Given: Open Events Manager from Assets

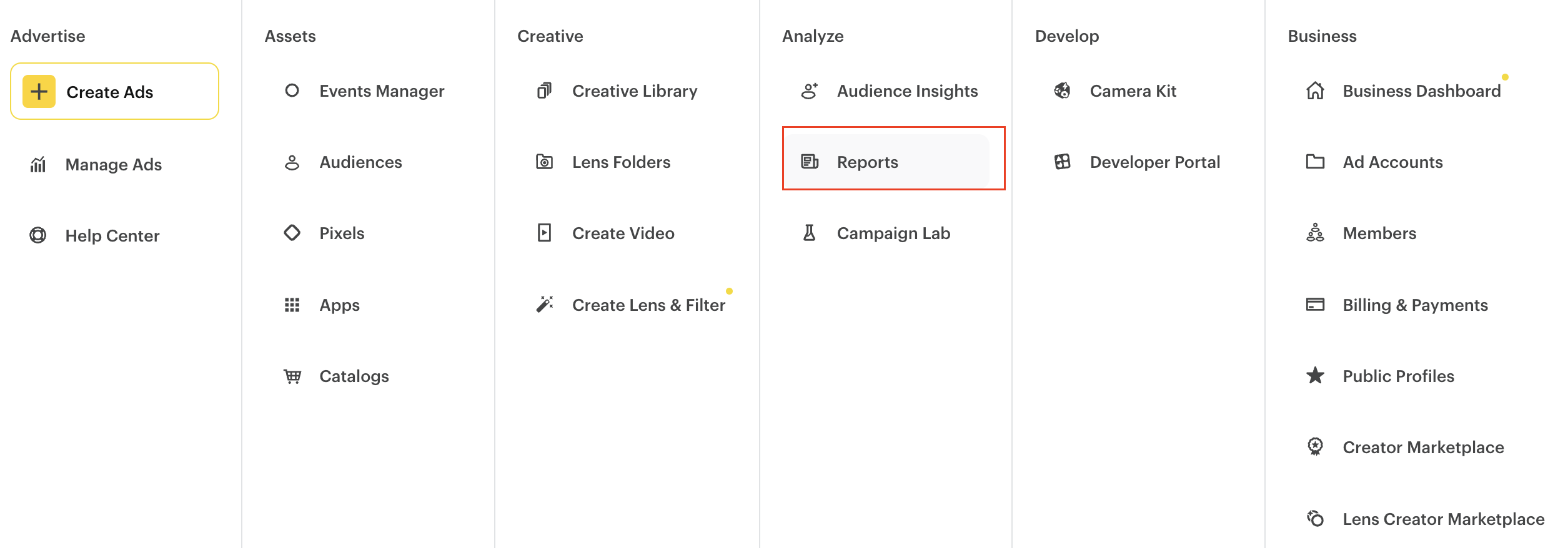Looking at the screenshot, I should (x=381, y=91).
